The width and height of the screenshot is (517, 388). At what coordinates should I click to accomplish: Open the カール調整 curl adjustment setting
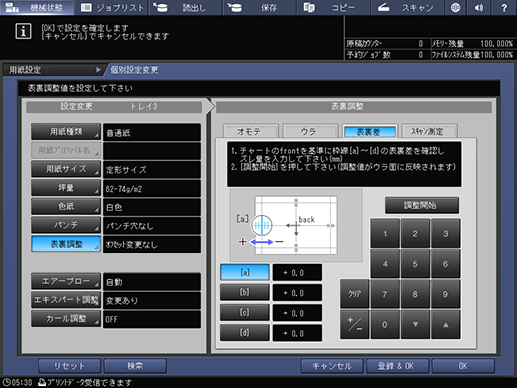(66, 319)
